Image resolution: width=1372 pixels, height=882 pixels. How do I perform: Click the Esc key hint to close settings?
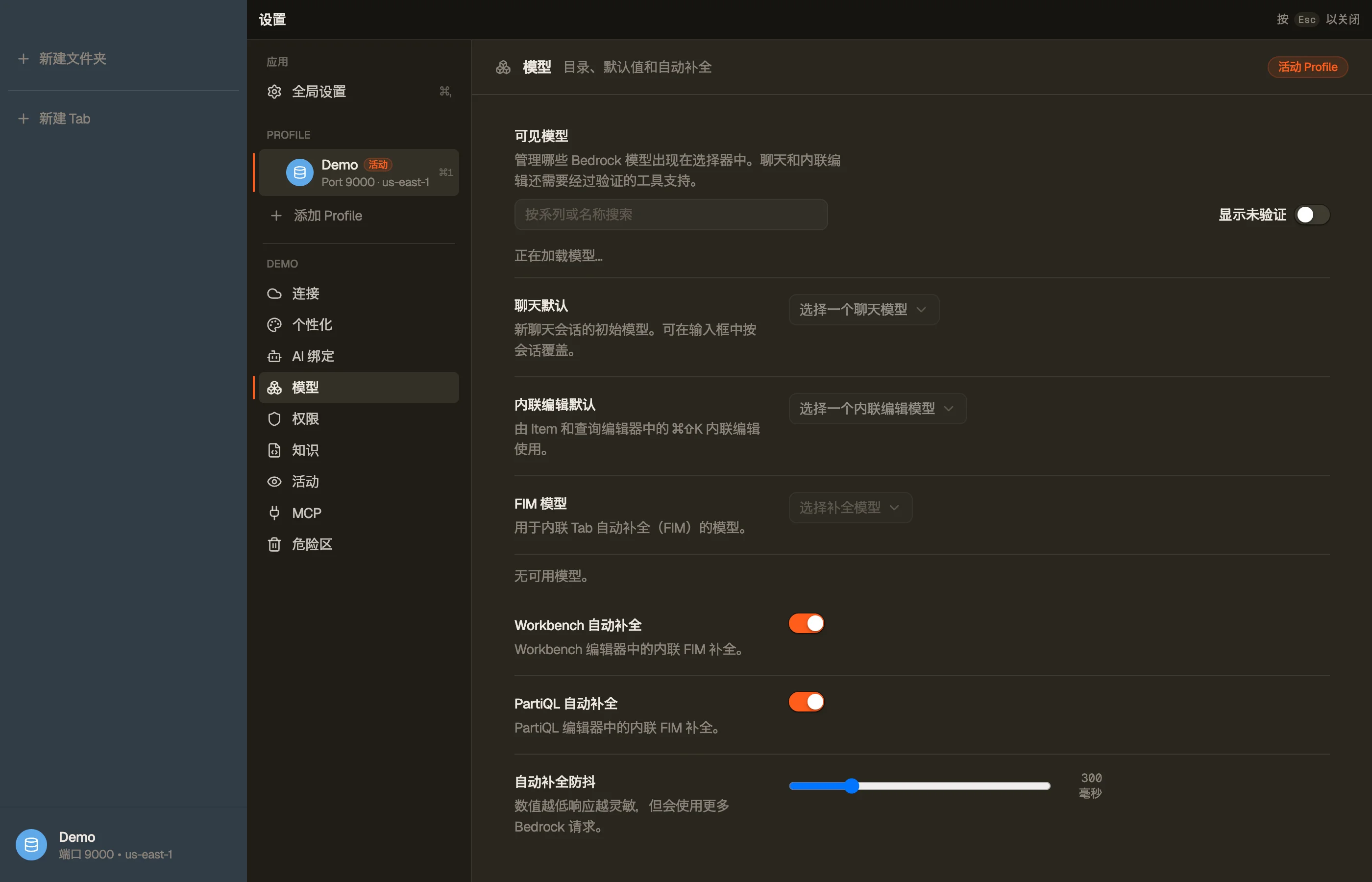click(1306, 20)
